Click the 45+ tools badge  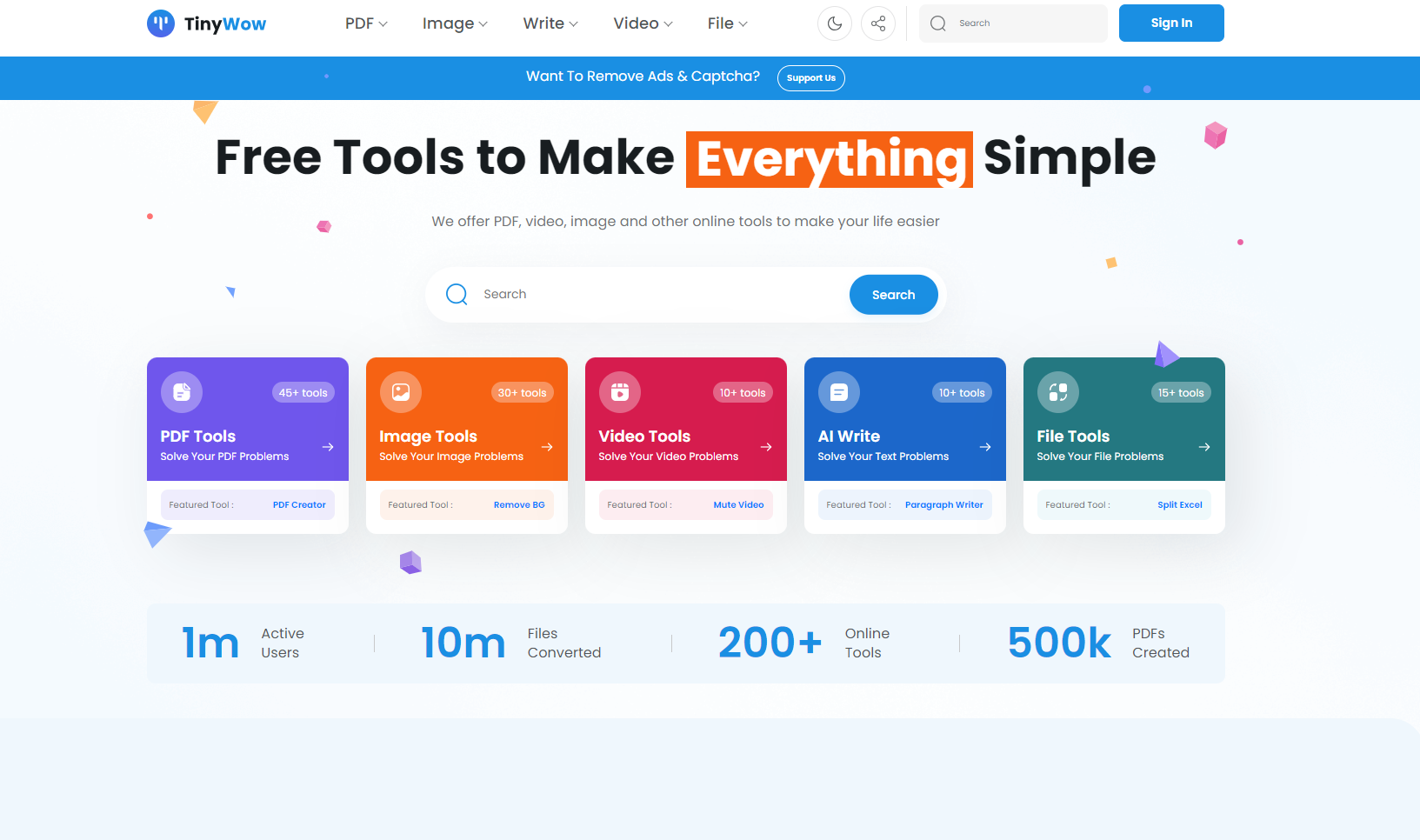coord(303,393)
